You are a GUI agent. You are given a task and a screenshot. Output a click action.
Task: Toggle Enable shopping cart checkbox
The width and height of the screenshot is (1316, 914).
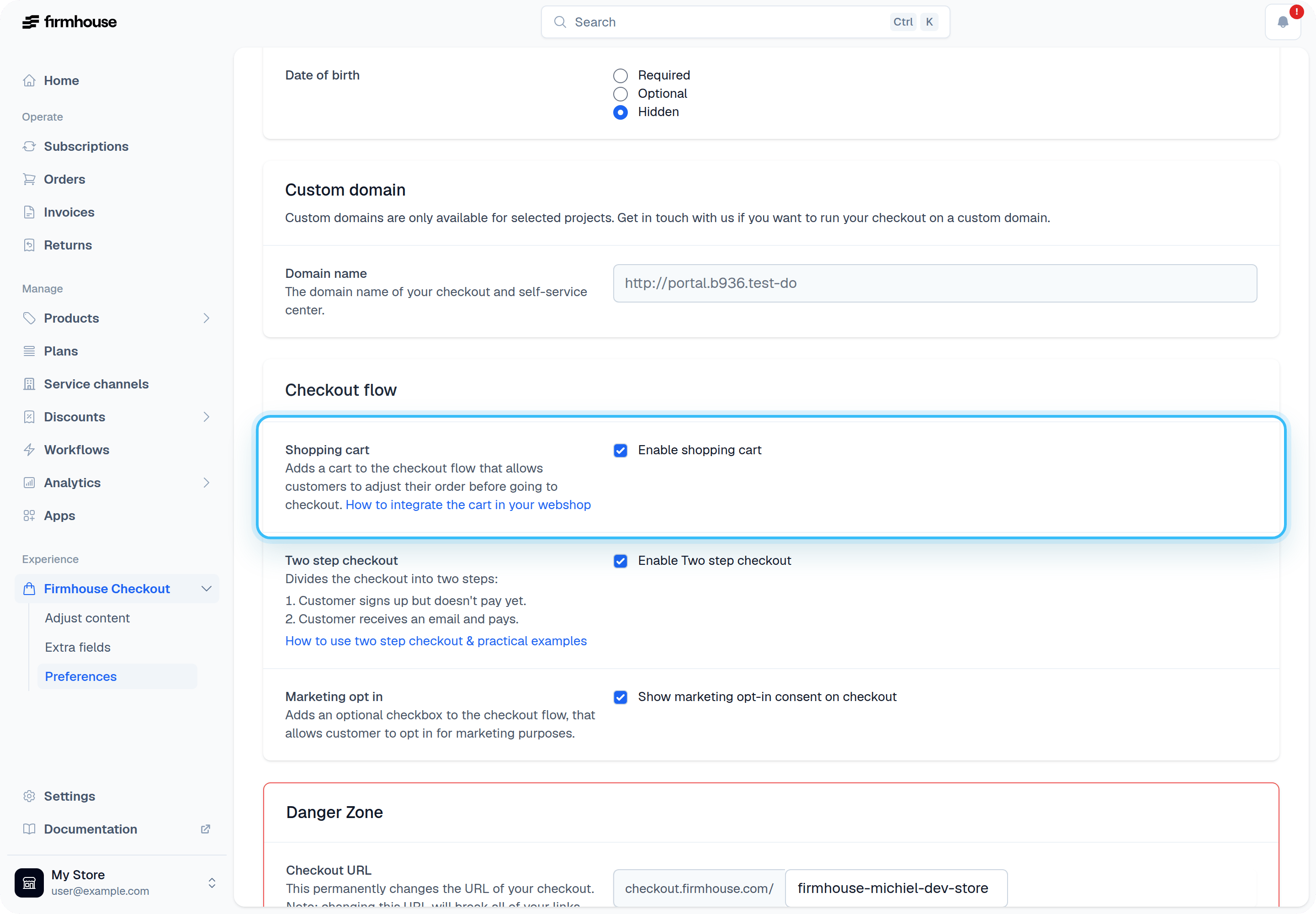tap(620, 450)
